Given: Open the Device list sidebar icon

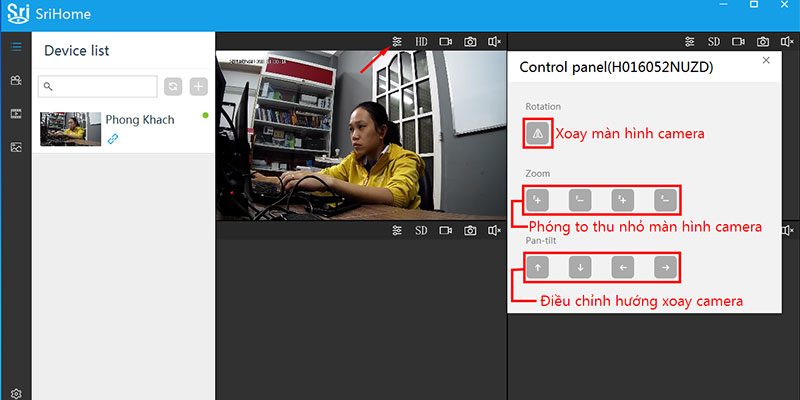Looking at the screenshot, I should tap(16, 47).
